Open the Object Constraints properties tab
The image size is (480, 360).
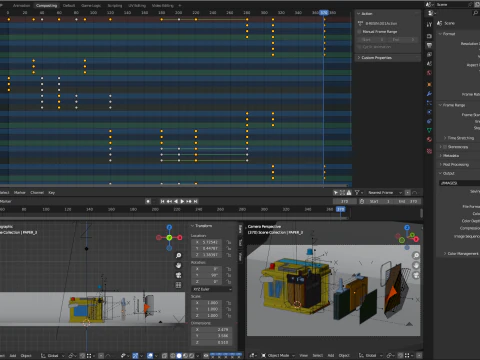pyautogui.click(x=429, y=121)
